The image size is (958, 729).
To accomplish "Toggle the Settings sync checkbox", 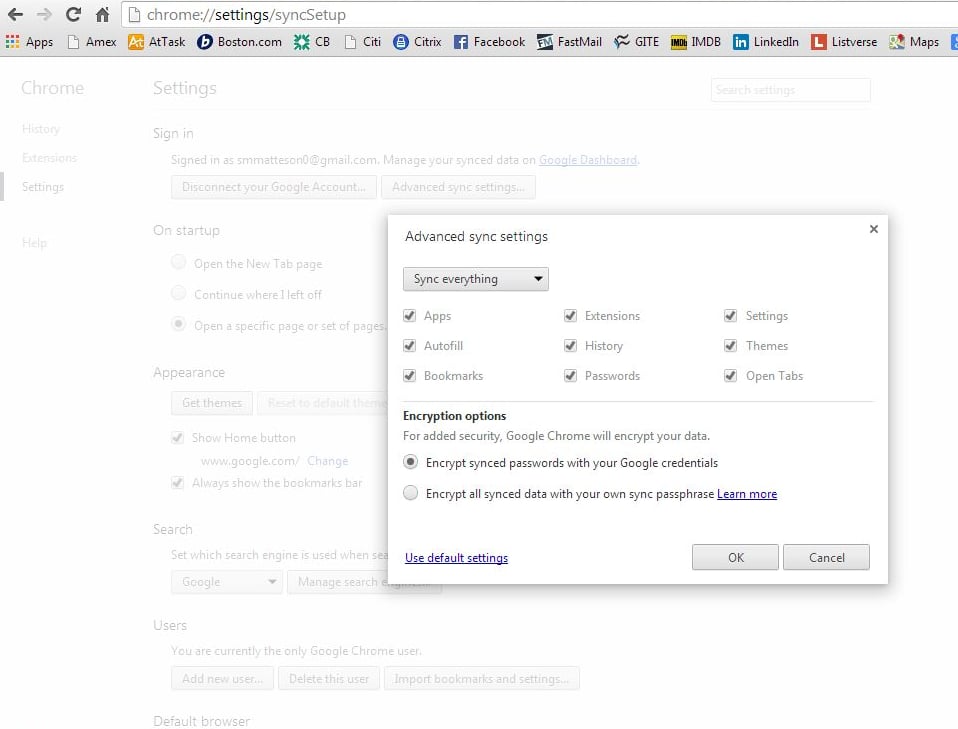I will pos(730,315).
